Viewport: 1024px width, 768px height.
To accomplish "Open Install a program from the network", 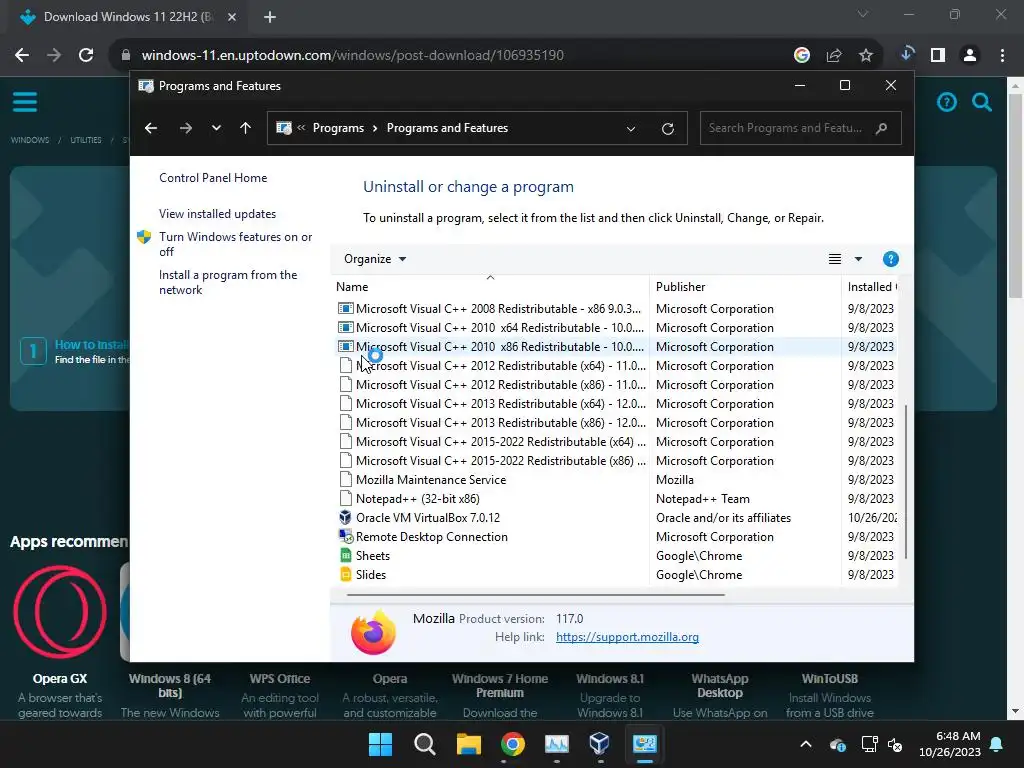I will 228,282.
